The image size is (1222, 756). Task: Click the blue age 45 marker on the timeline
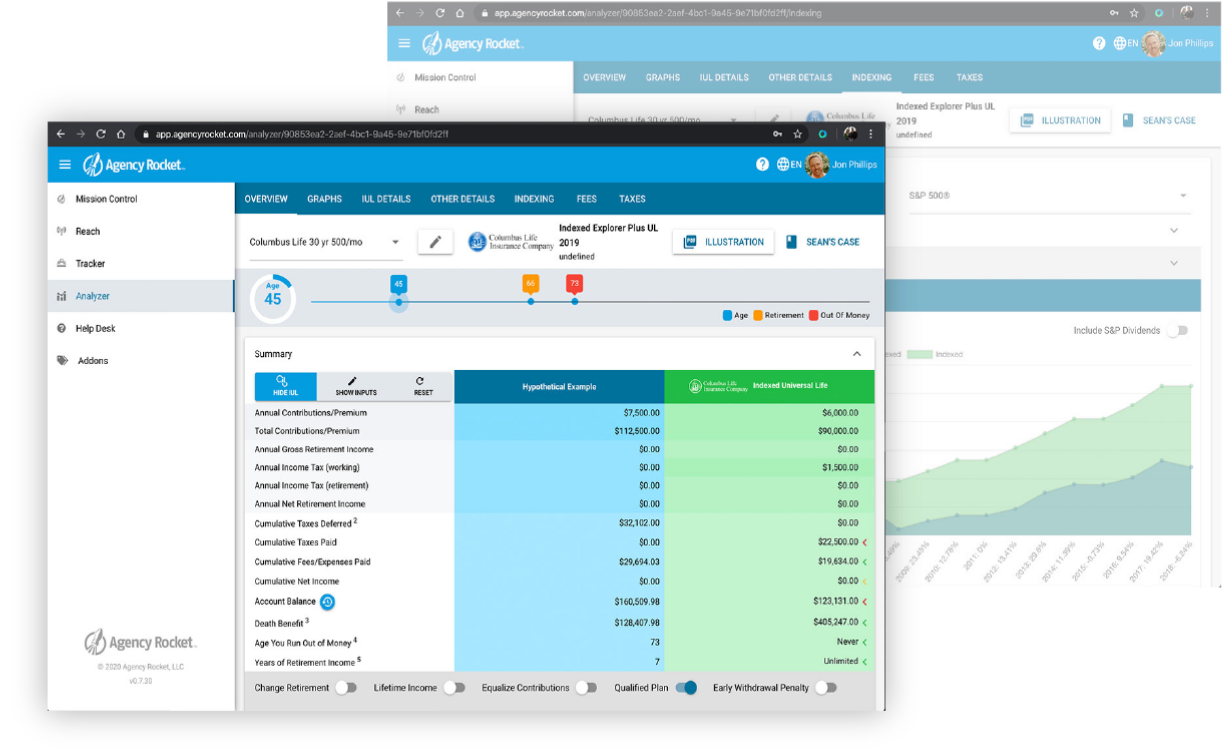398,284
